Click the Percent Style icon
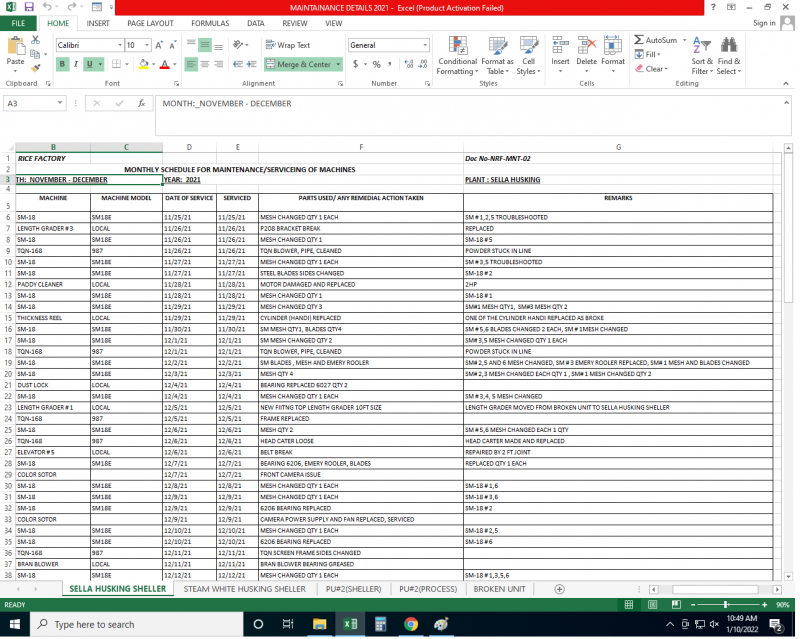Screen dimensions: 800x639 pyautogui.click(x=377, y=64)
